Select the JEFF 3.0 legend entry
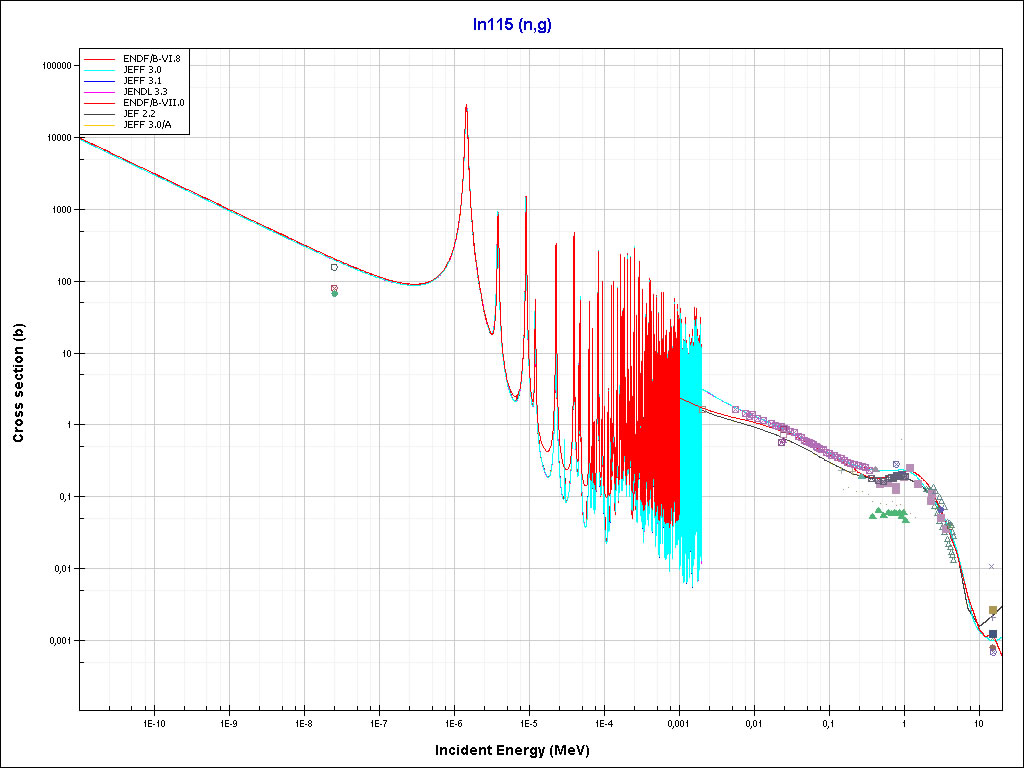The width and height of the screenshot is (1024, 768). [x=142, y=70]
